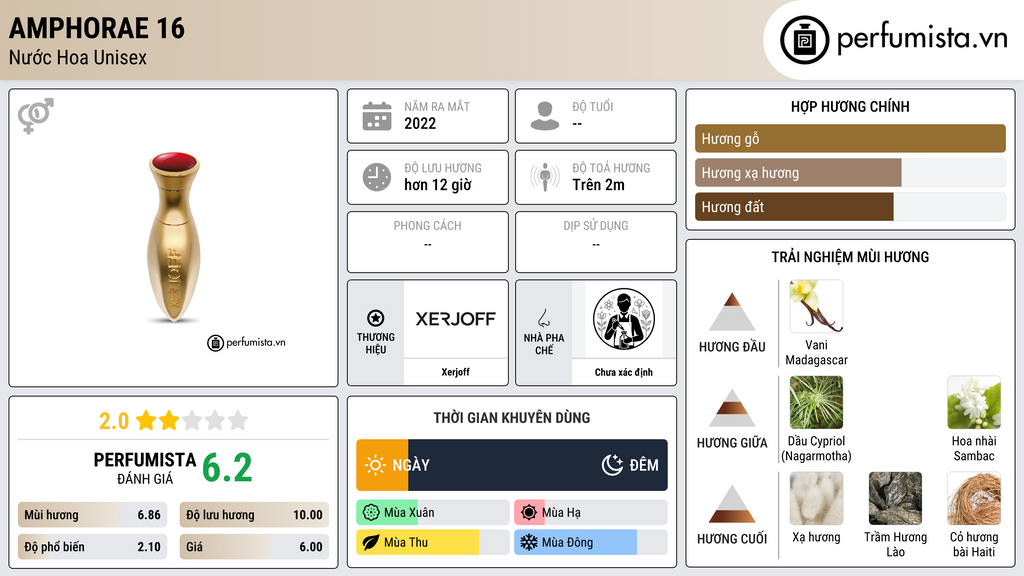Viewport: 1024px width, 576px height.
Task: Click the nose perfumer icon
Action: (x=543, y=317)
